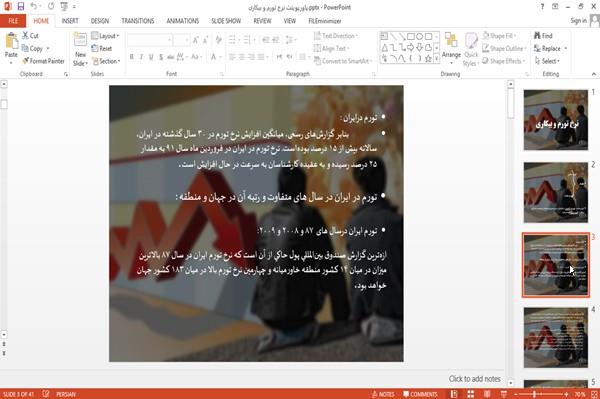Viewport: 600px width, 399px height.
Task: Cut the selection with the scissors icon
Action: 30,36
